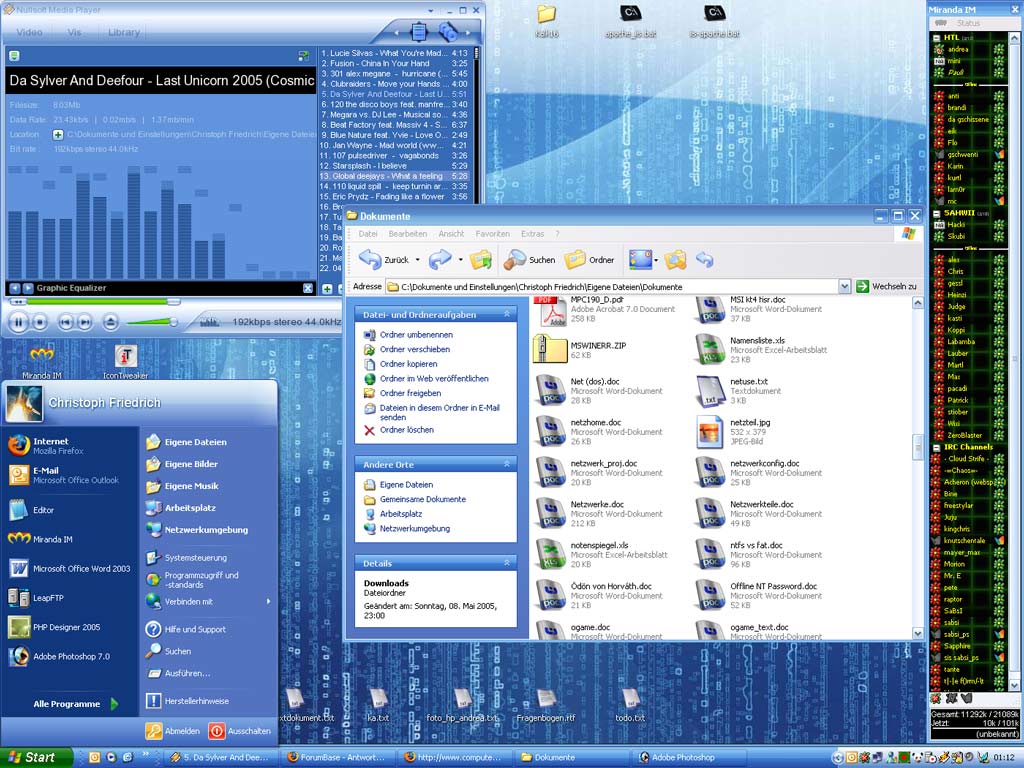Open the Library tab in media player

(x=123, y=32)
